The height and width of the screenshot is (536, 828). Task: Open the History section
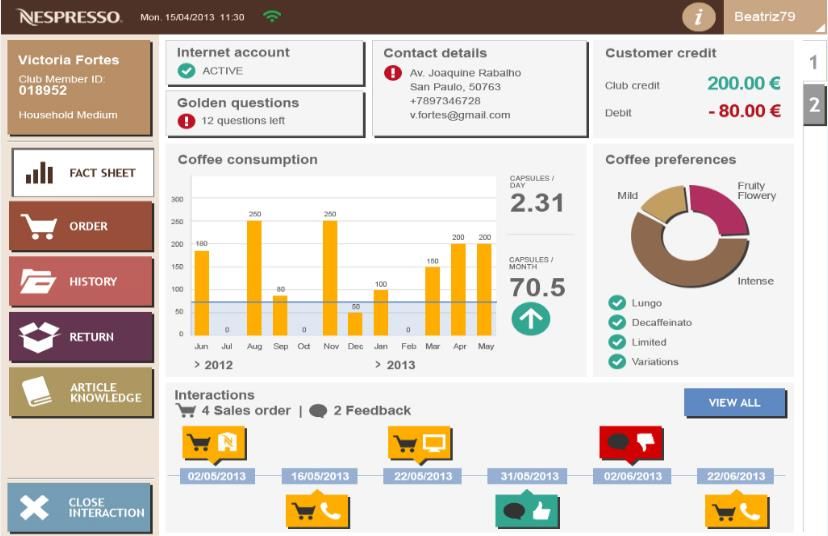(x=81, y=281)
